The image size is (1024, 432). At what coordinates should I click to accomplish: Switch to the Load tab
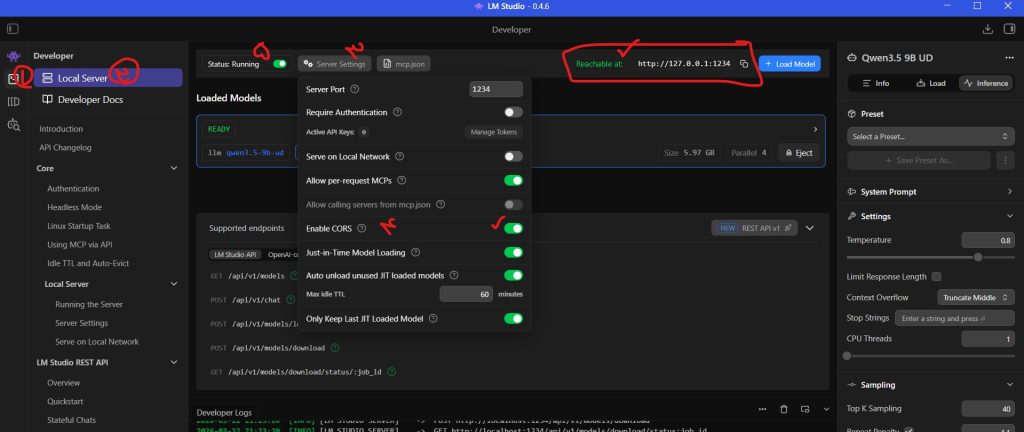click(930, 83)
